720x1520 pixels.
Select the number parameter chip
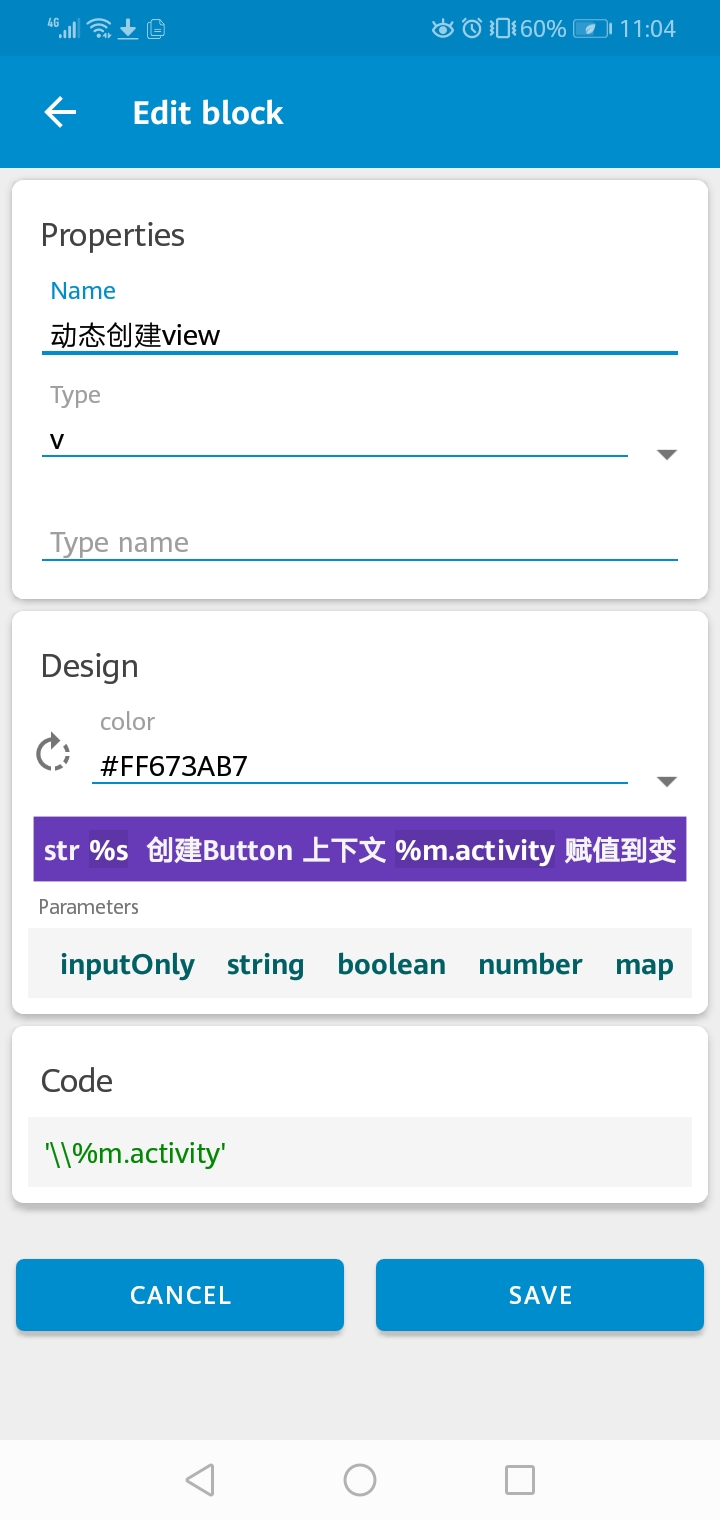coord(530,963)
